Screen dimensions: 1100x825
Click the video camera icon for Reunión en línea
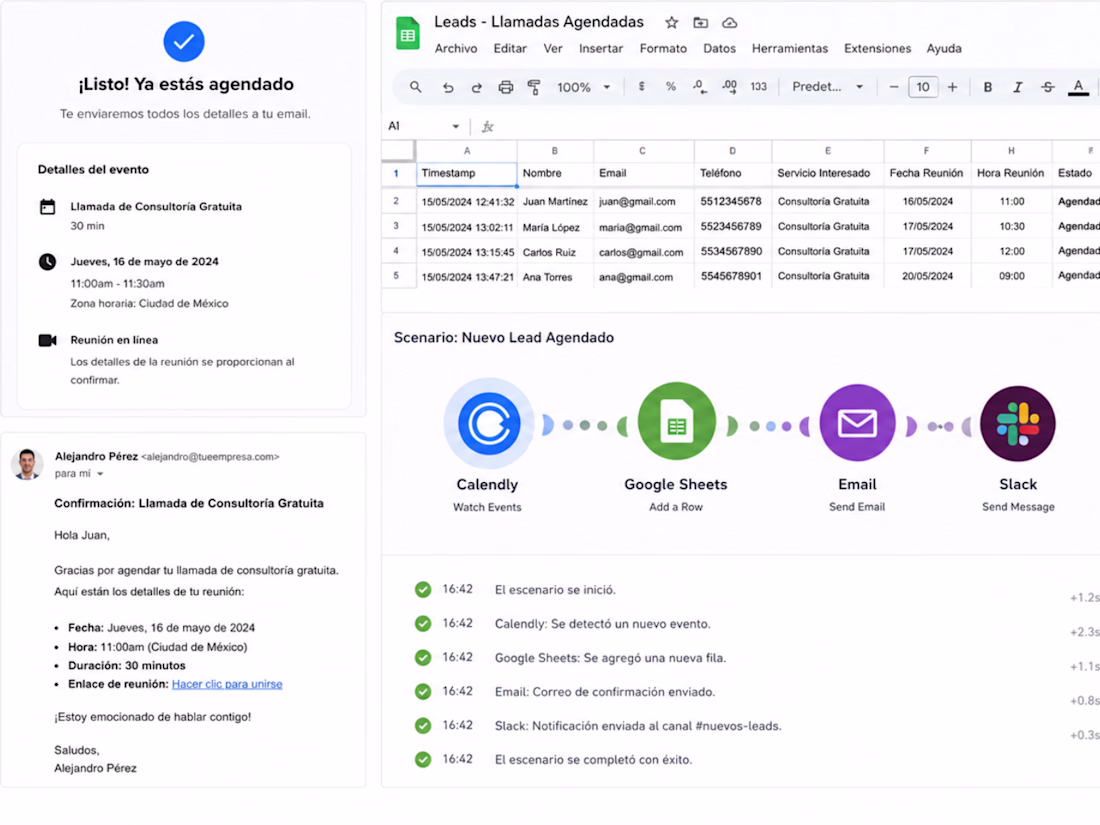pos(47,340)
